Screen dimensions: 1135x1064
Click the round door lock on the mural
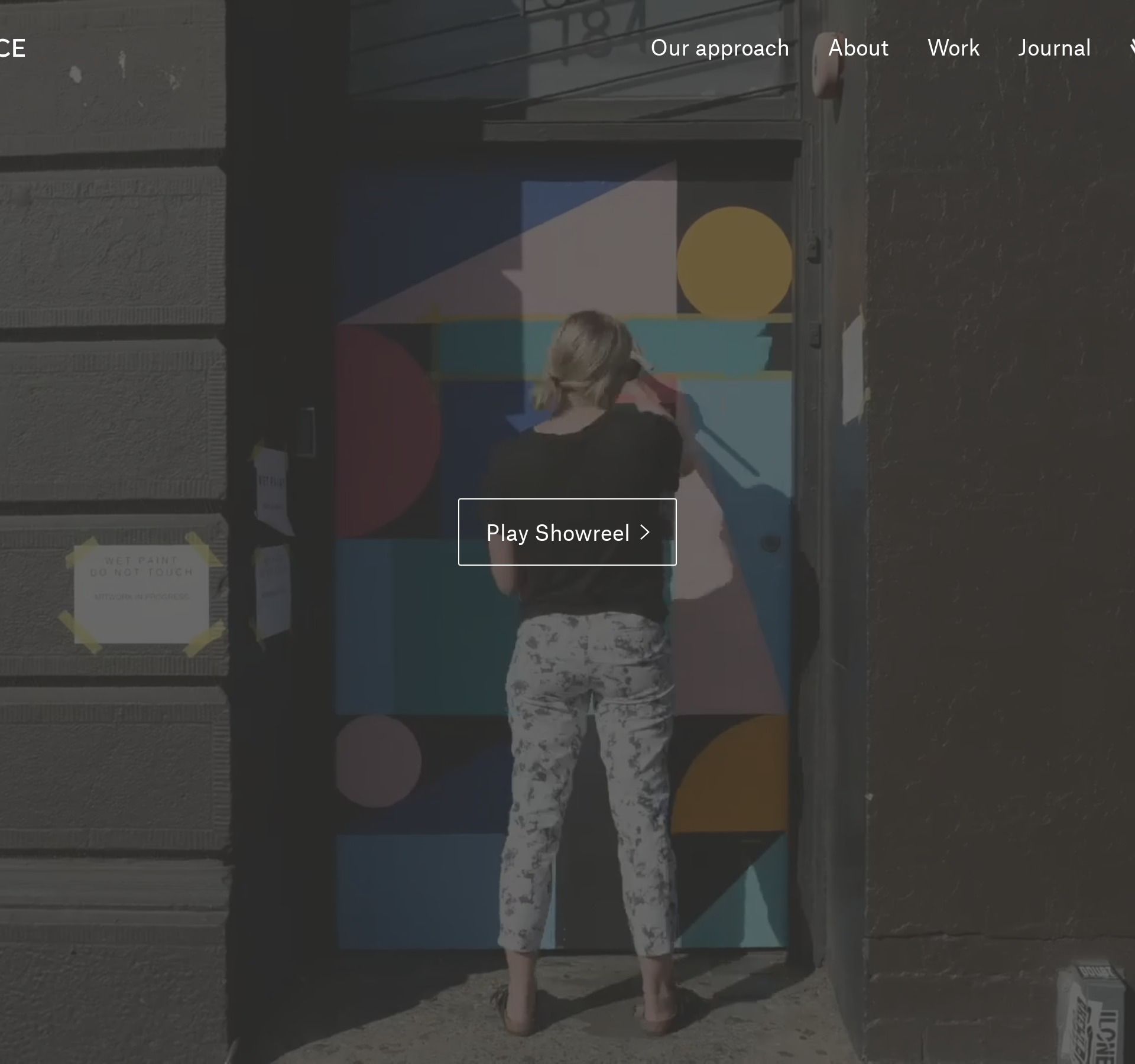(770, 543)
